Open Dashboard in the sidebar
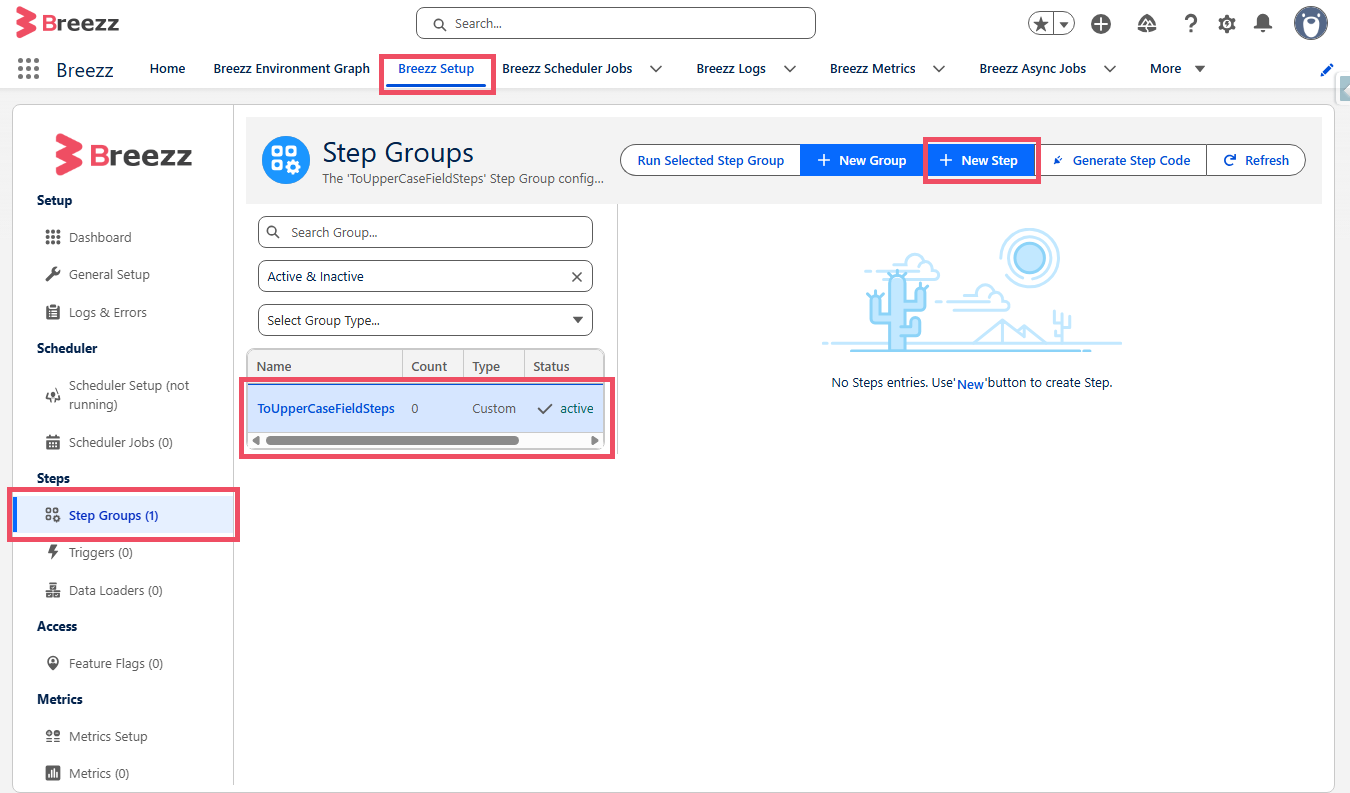1350x793 pixels. pyautogui.click(x=100, y=237)
